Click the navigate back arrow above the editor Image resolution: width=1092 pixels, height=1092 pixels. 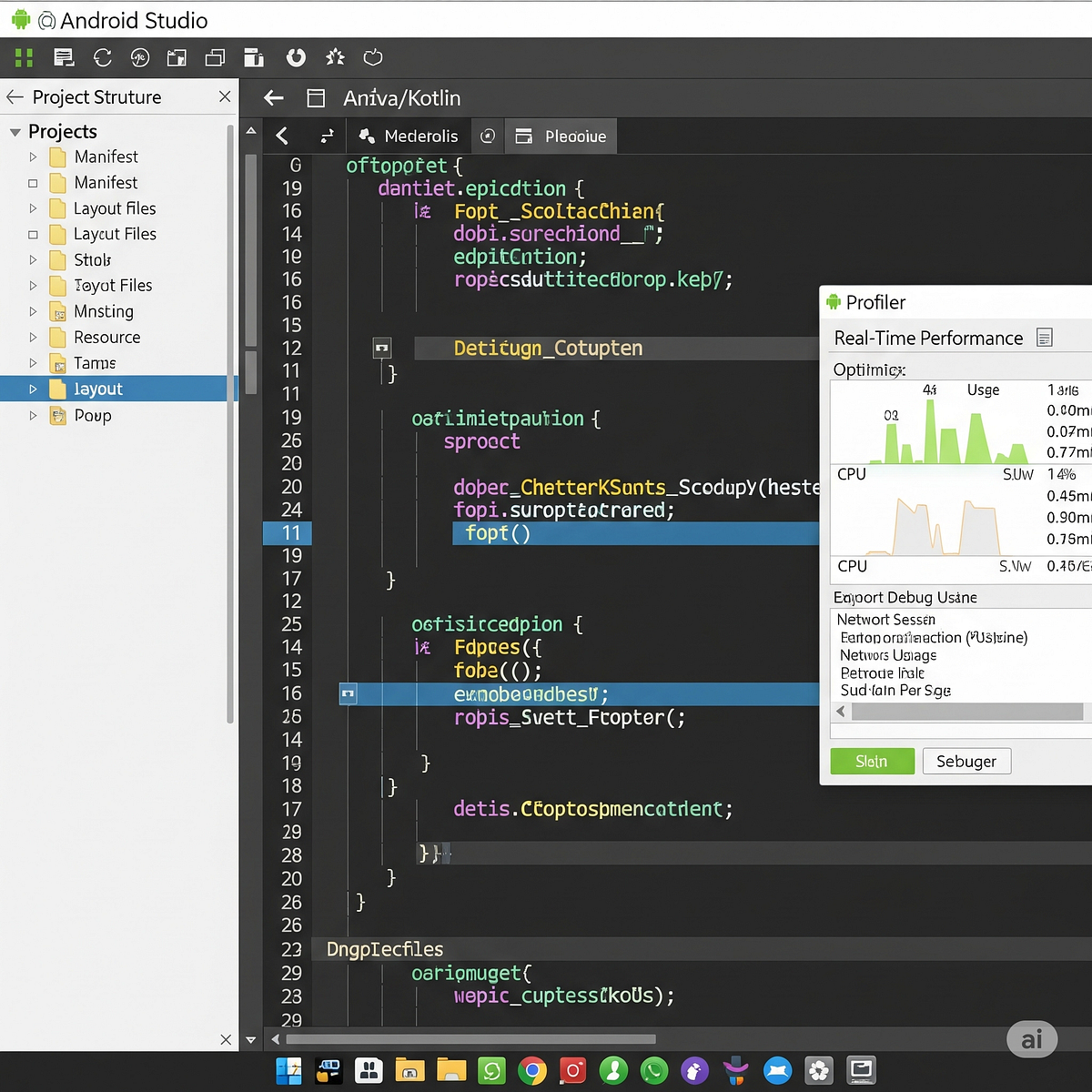(273, 98)
